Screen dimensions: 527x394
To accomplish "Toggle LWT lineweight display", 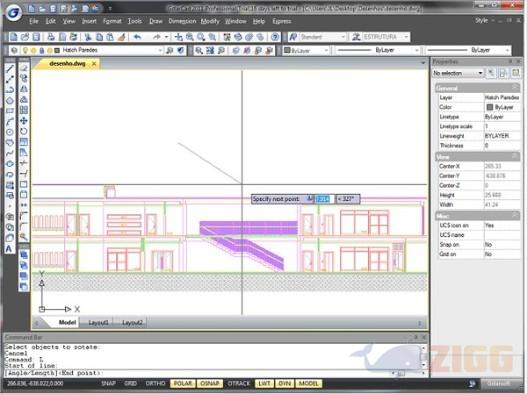I will point(265,384).
